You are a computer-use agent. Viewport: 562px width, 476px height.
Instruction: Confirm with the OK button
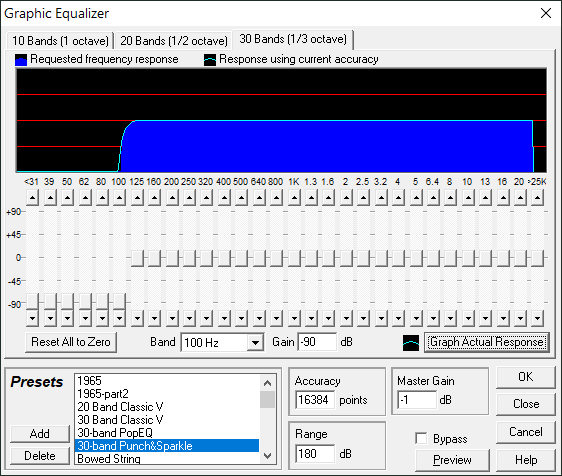point(525,377)
